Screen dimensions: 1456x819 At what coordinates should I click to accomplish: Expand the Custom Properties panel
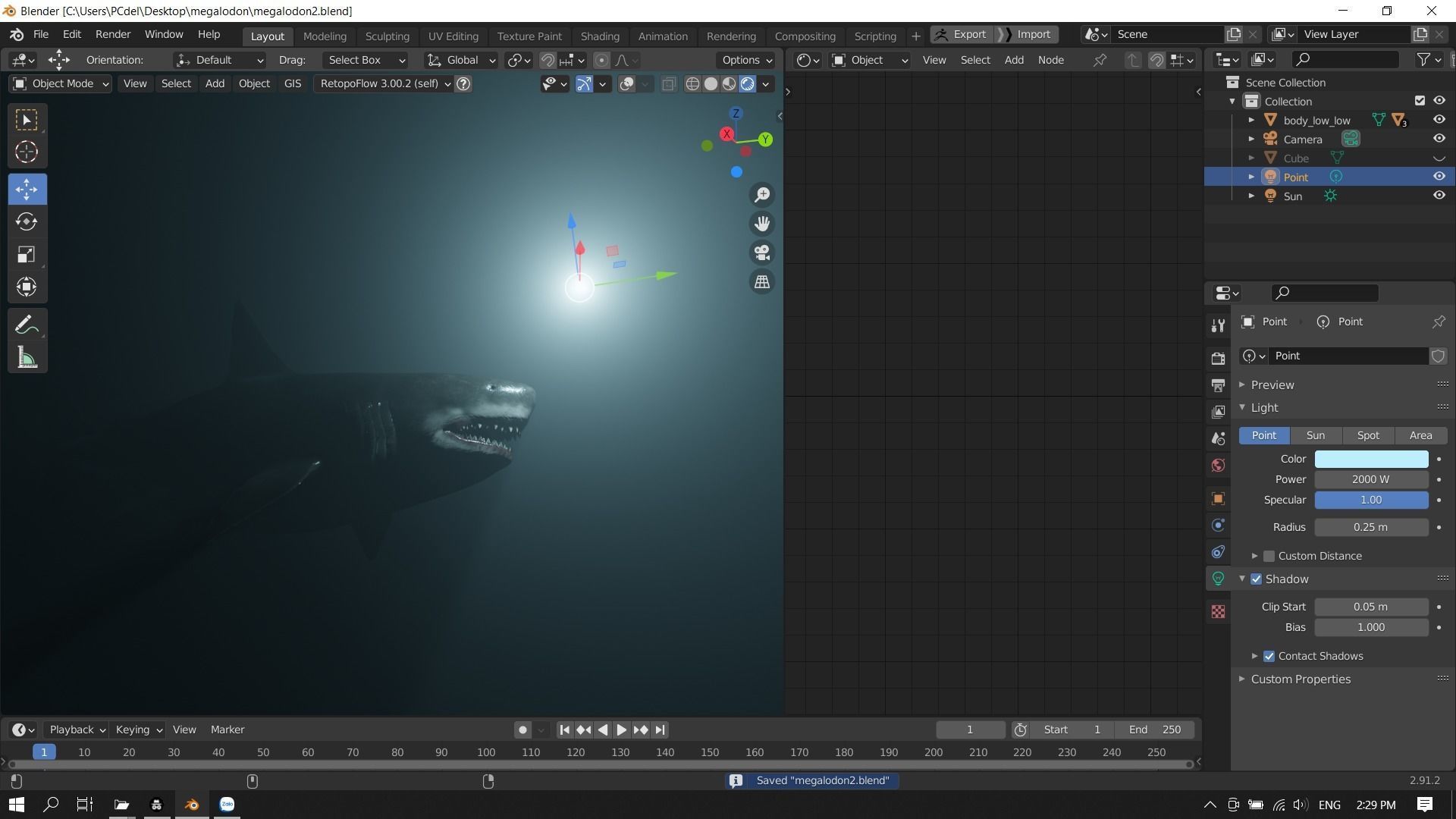(x=1300, y=679)
